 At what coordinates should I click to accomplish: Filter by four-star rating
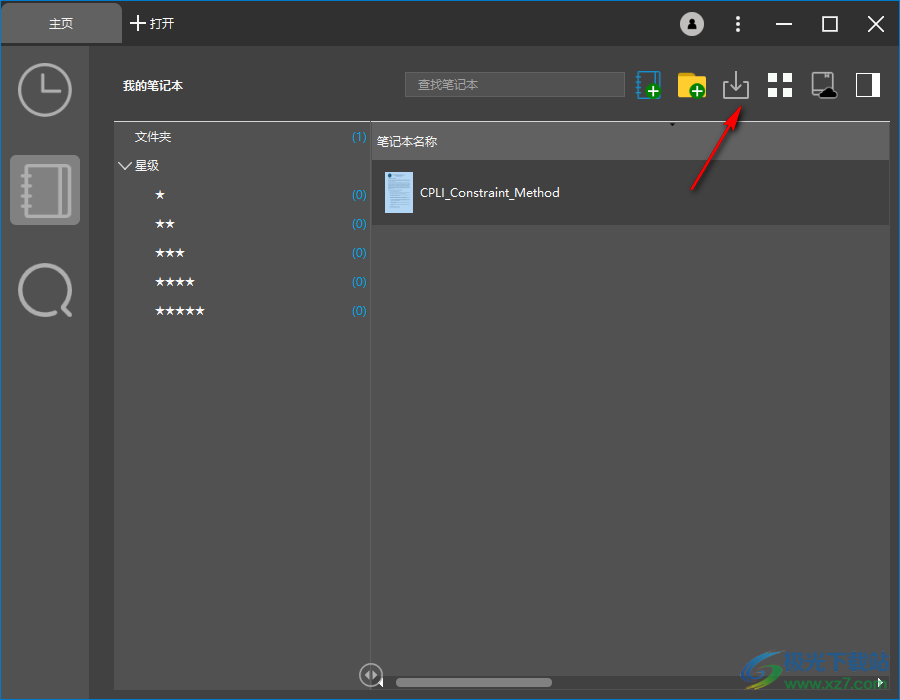tap(175, 282)
